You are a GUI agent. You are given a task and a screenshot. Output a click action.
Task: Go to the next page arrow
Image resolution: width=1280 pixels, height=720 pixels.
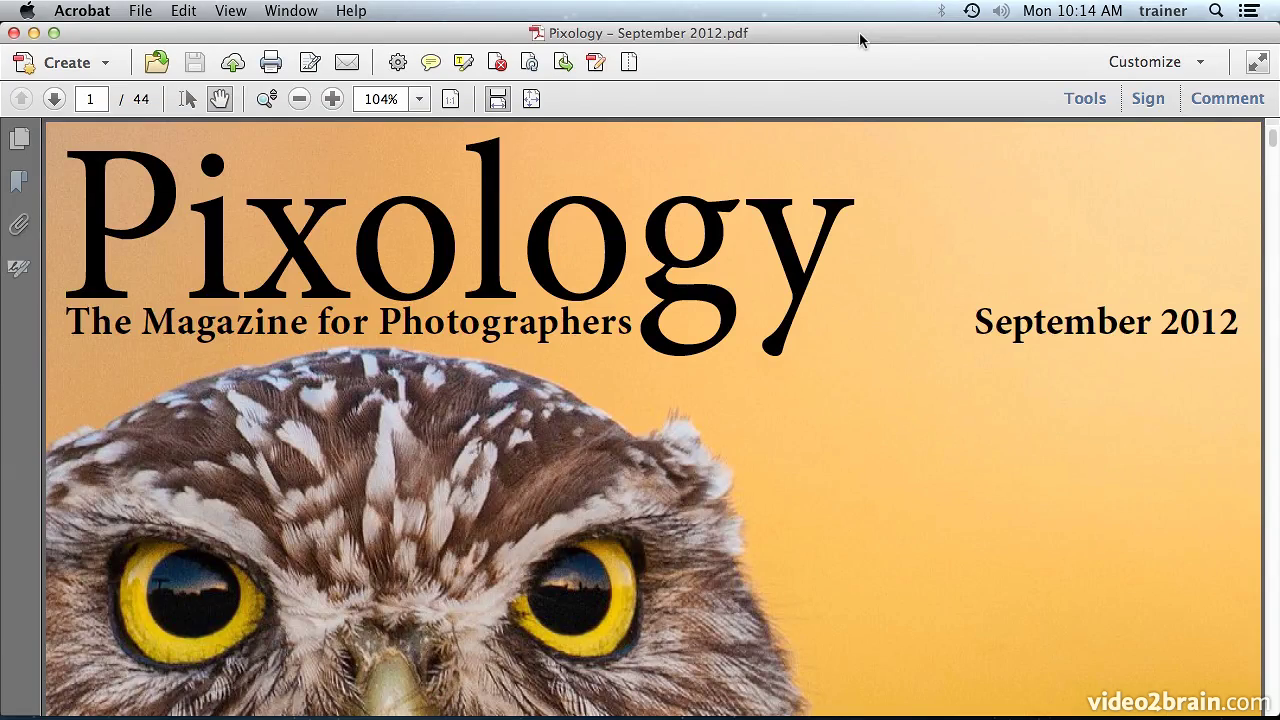point(54,99)
